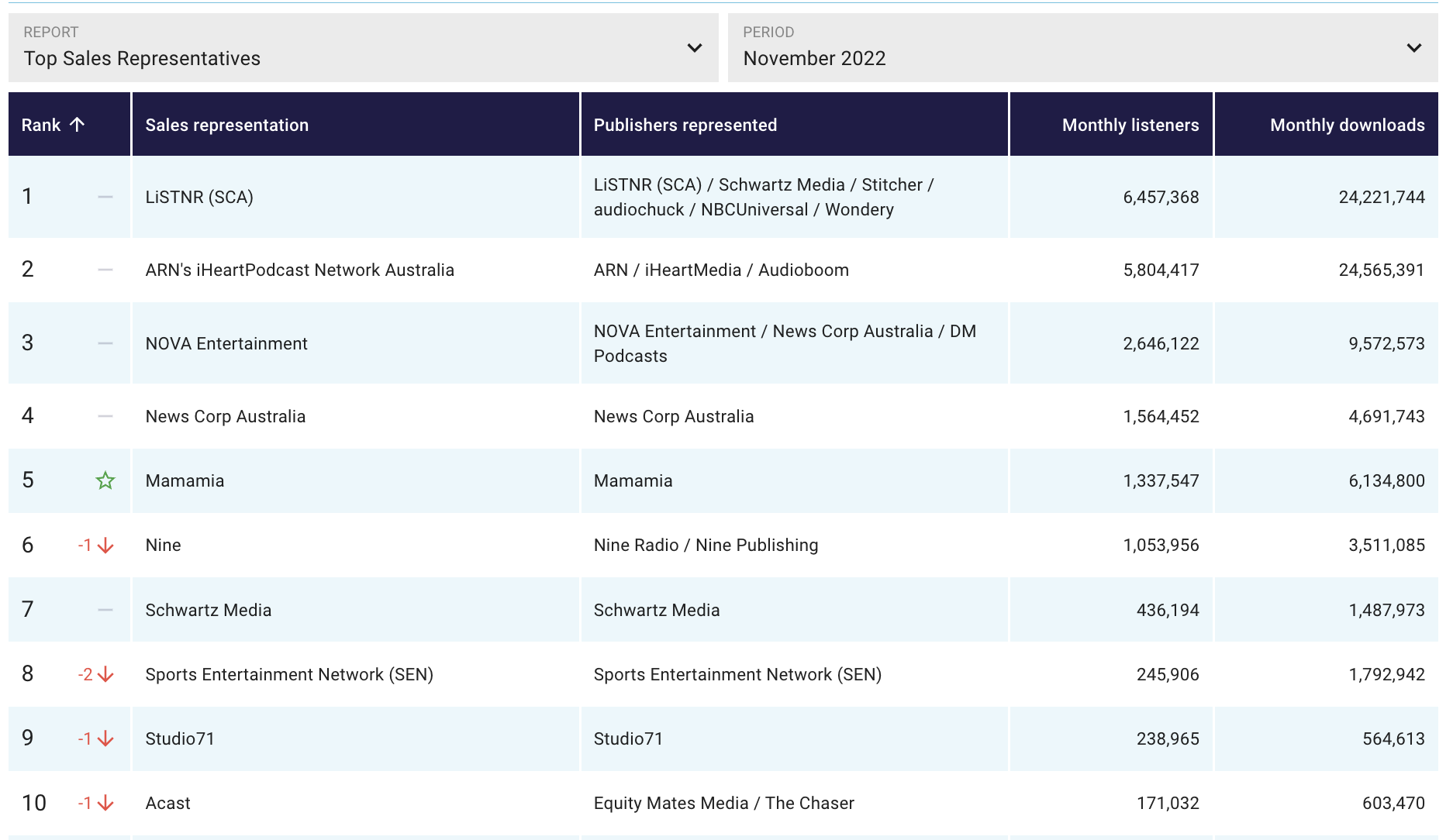Click the Report dropdown chevron arrow
The image size is (1453, 840).
point(695,48)
